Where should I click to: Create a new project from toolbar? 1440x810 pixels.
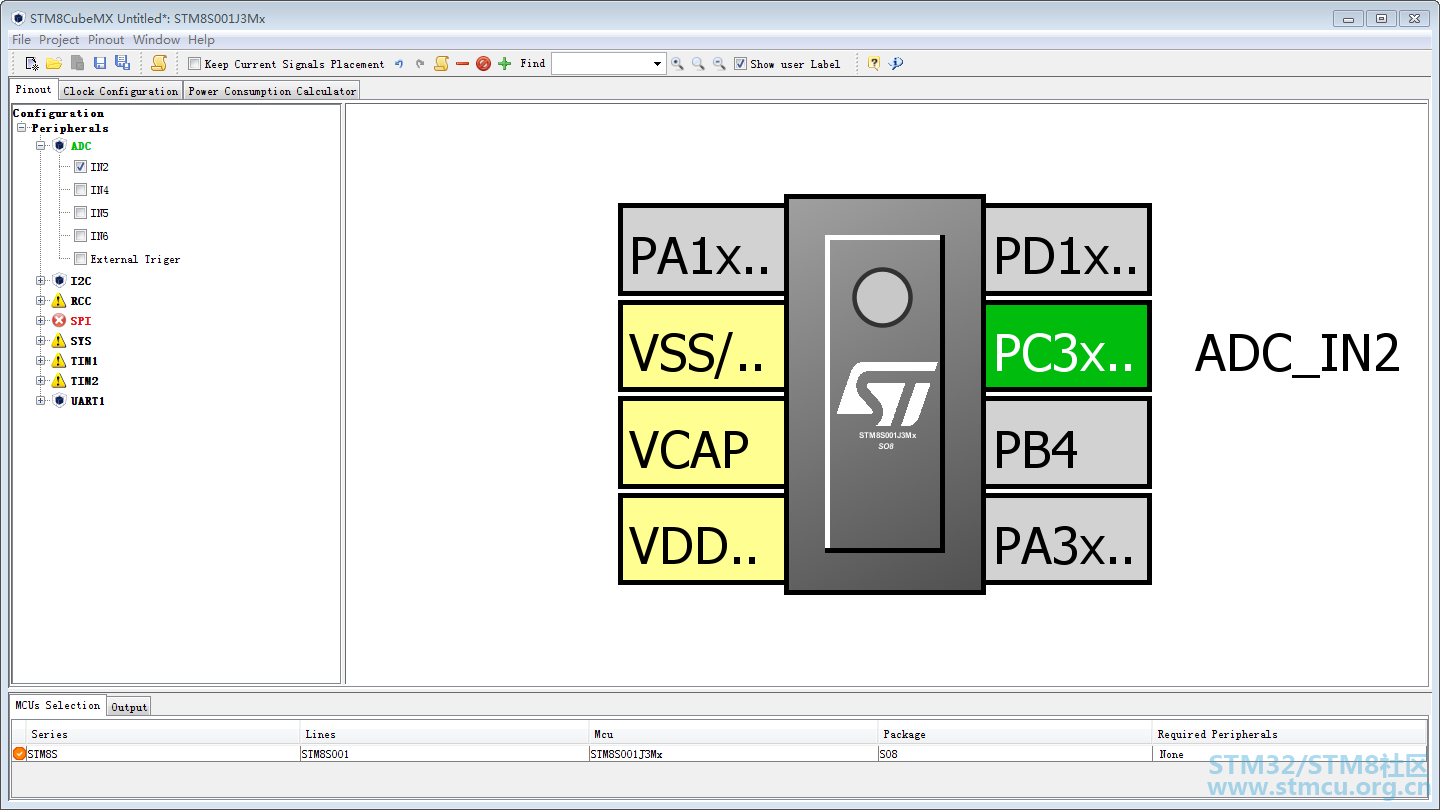tap(32, 63)
